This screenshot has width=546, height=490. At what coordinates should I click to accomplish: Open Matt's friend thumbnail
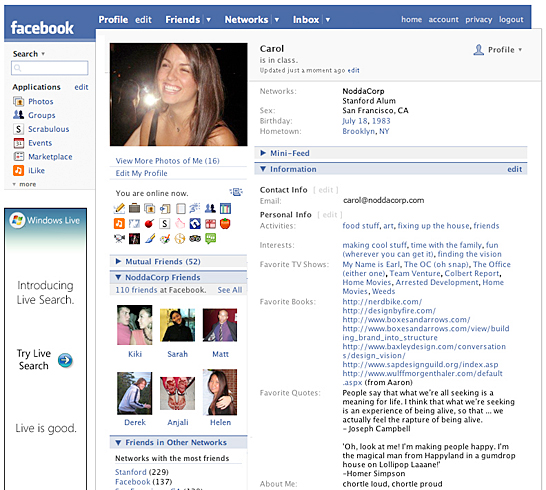tap(220, 325)
